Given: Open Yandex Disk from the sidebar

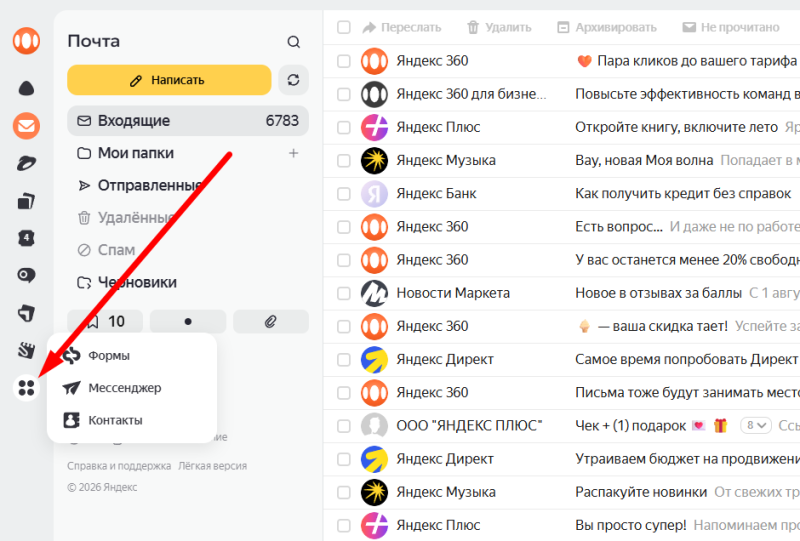Looking at the screenshot, I should click(27, 163).
